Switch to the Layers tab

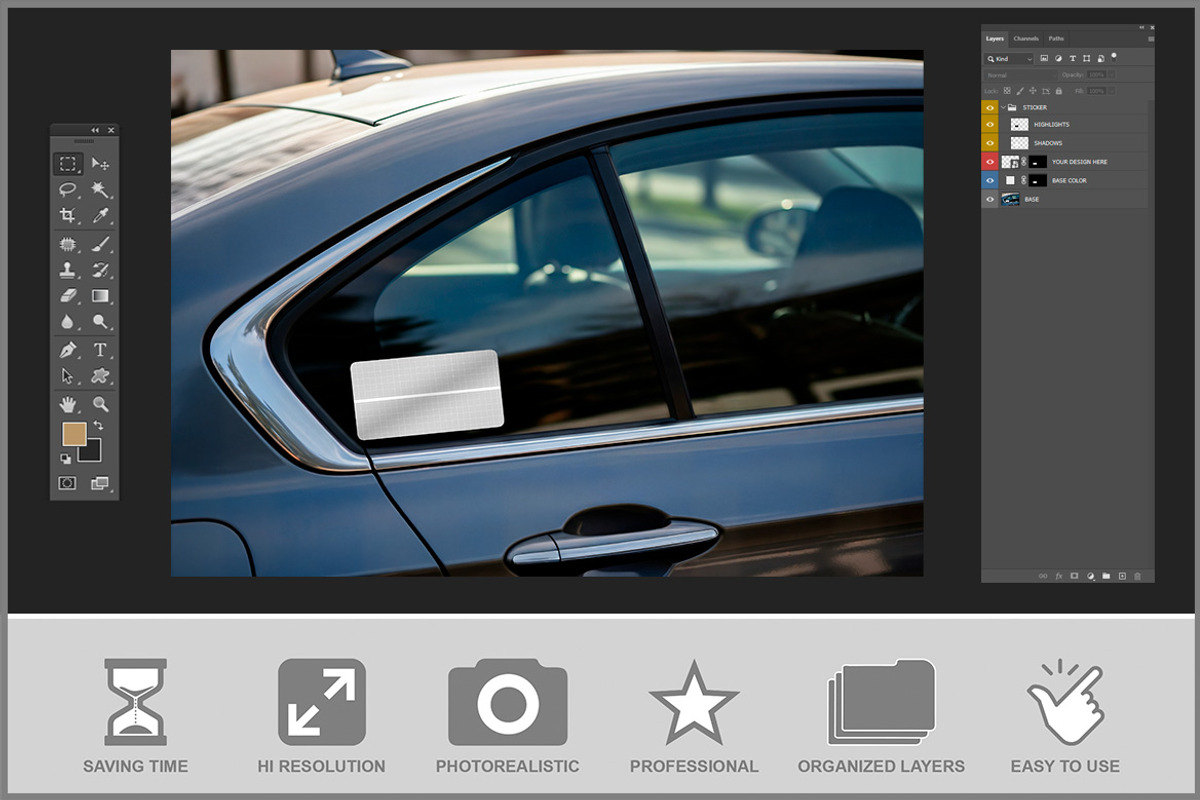click(x=995, y=39)
